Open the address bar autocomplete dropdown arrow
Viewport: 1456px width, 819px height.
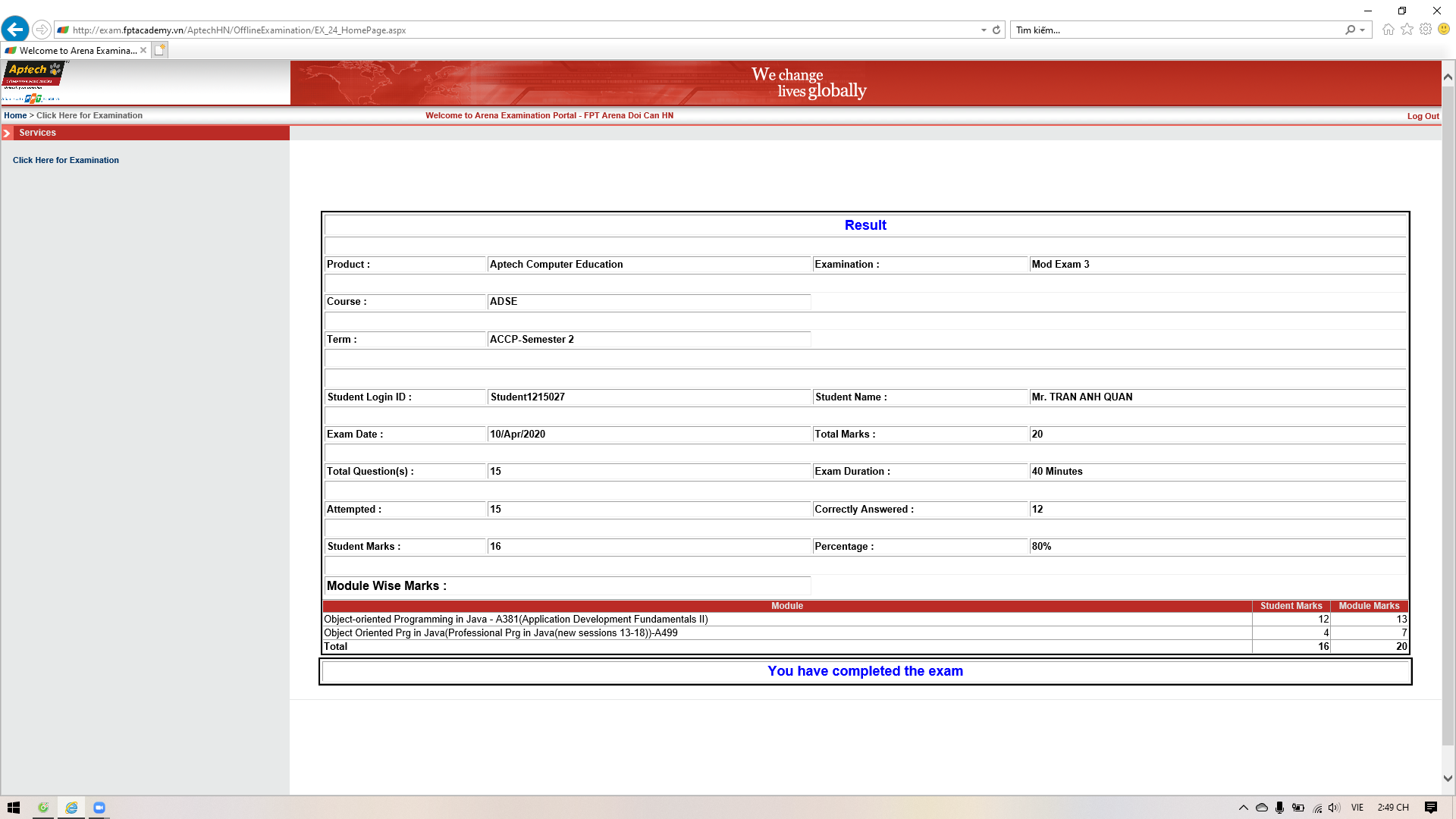tap(984, 30)
